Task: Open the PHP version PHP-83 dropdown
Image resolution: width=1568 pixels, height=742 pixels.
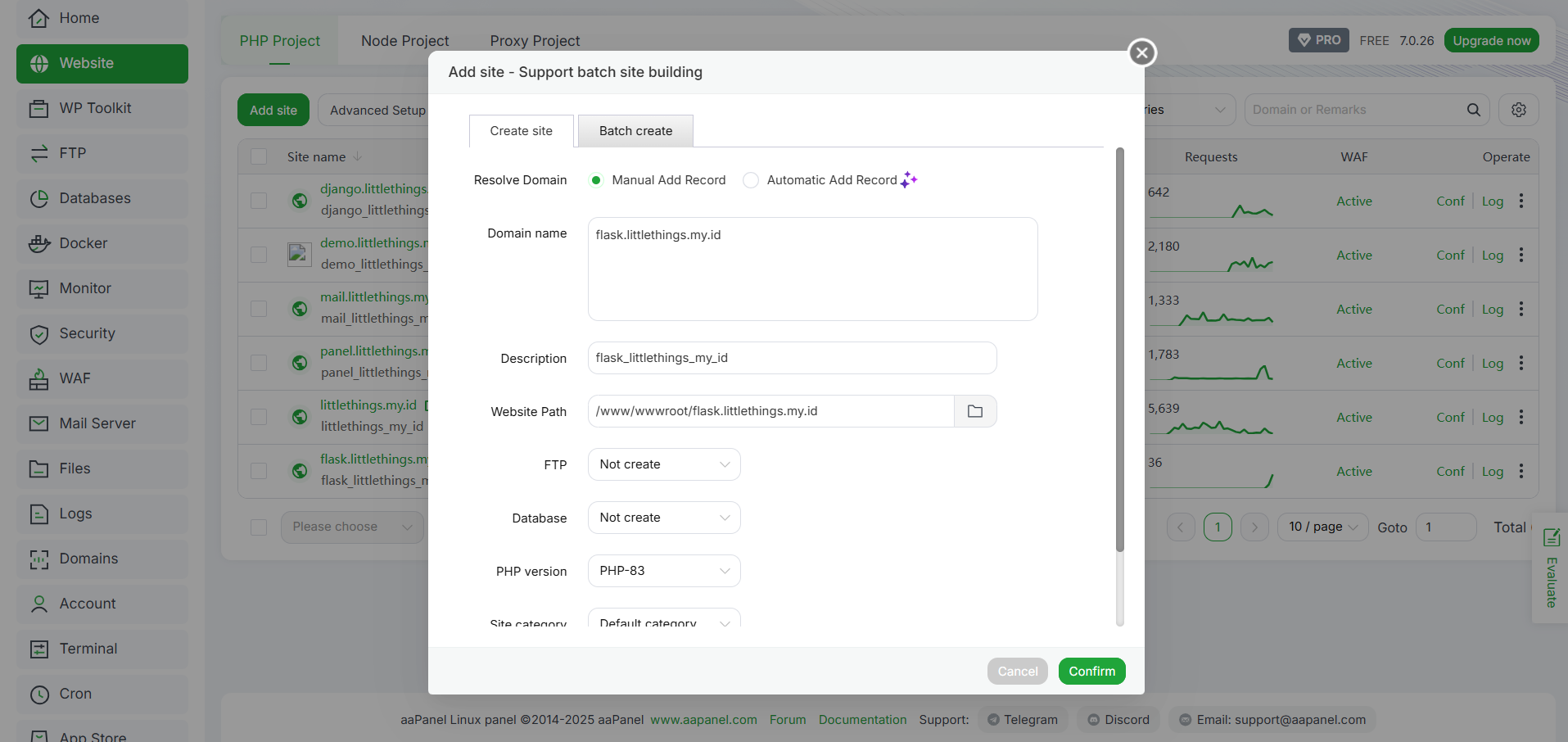Action: click(664, 571)
